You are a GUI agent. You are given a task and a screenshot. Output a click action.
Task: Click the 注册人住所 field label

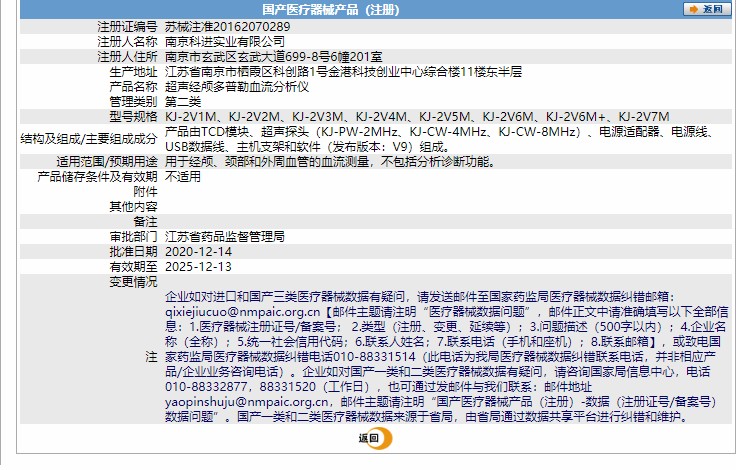tap(127, 57)
